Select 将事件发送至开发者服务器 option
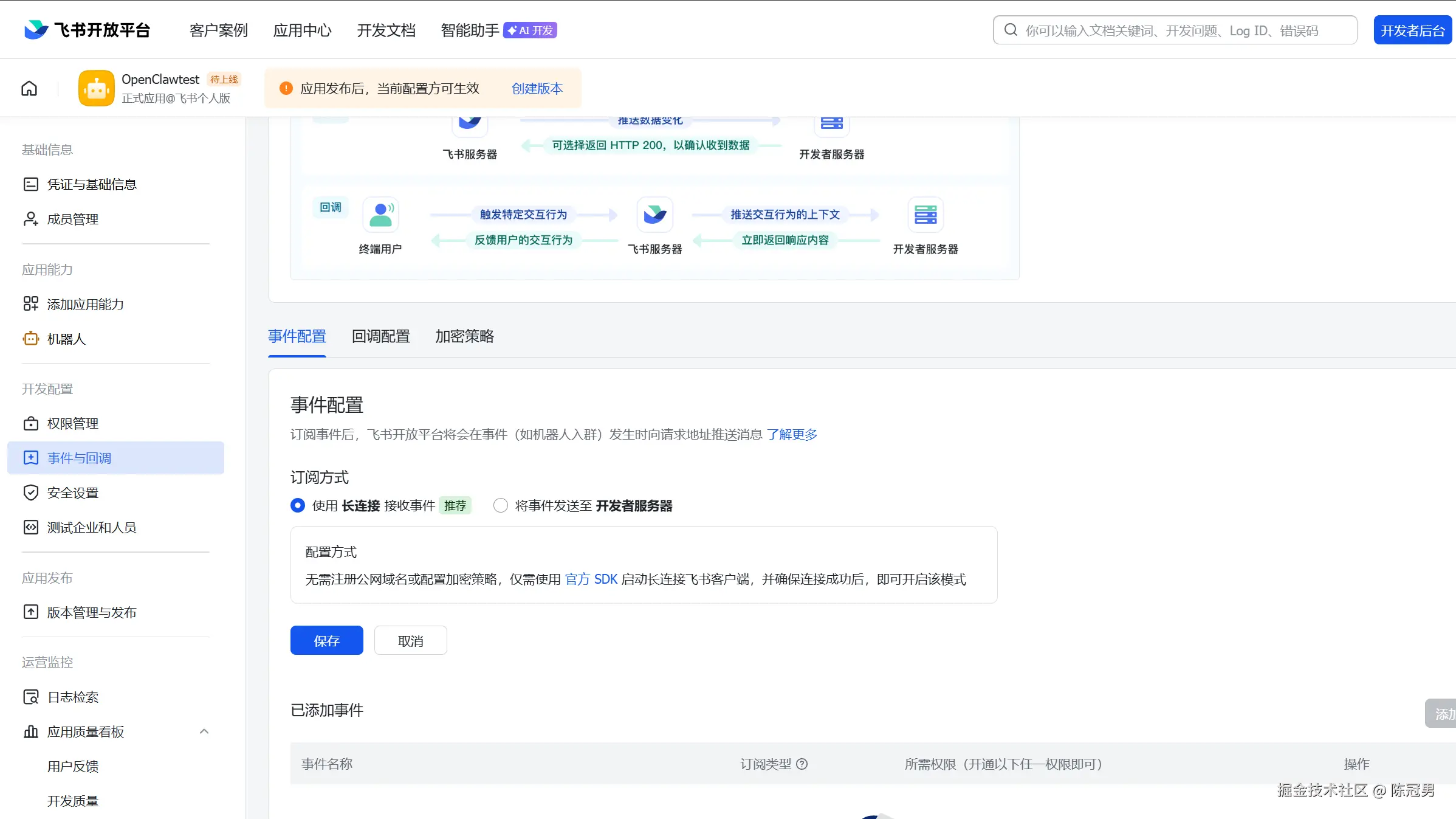1456x819 pixels. pos(500,505)
